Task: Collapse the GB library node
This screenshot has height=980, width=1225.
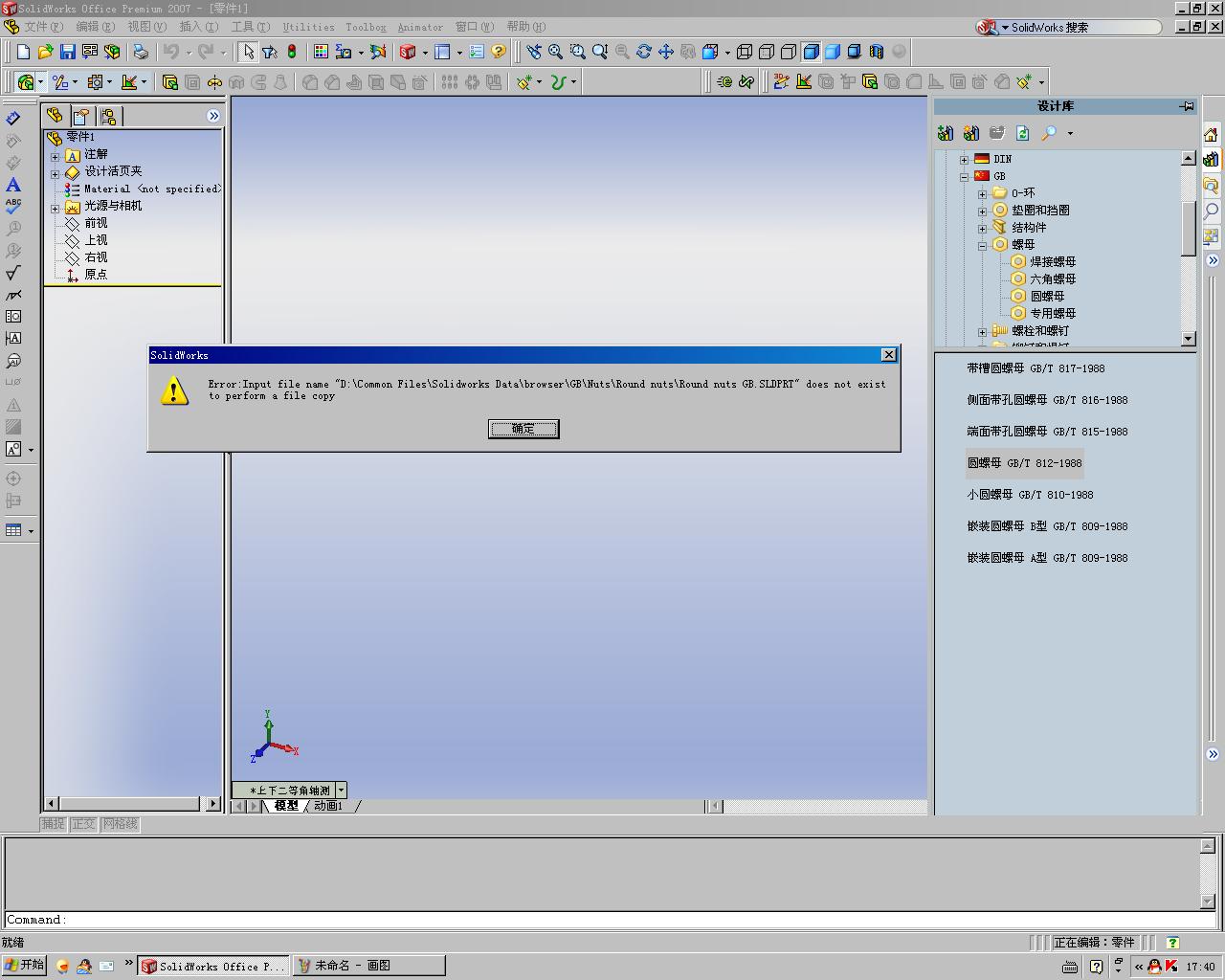Action: click(x=964, y=176)
